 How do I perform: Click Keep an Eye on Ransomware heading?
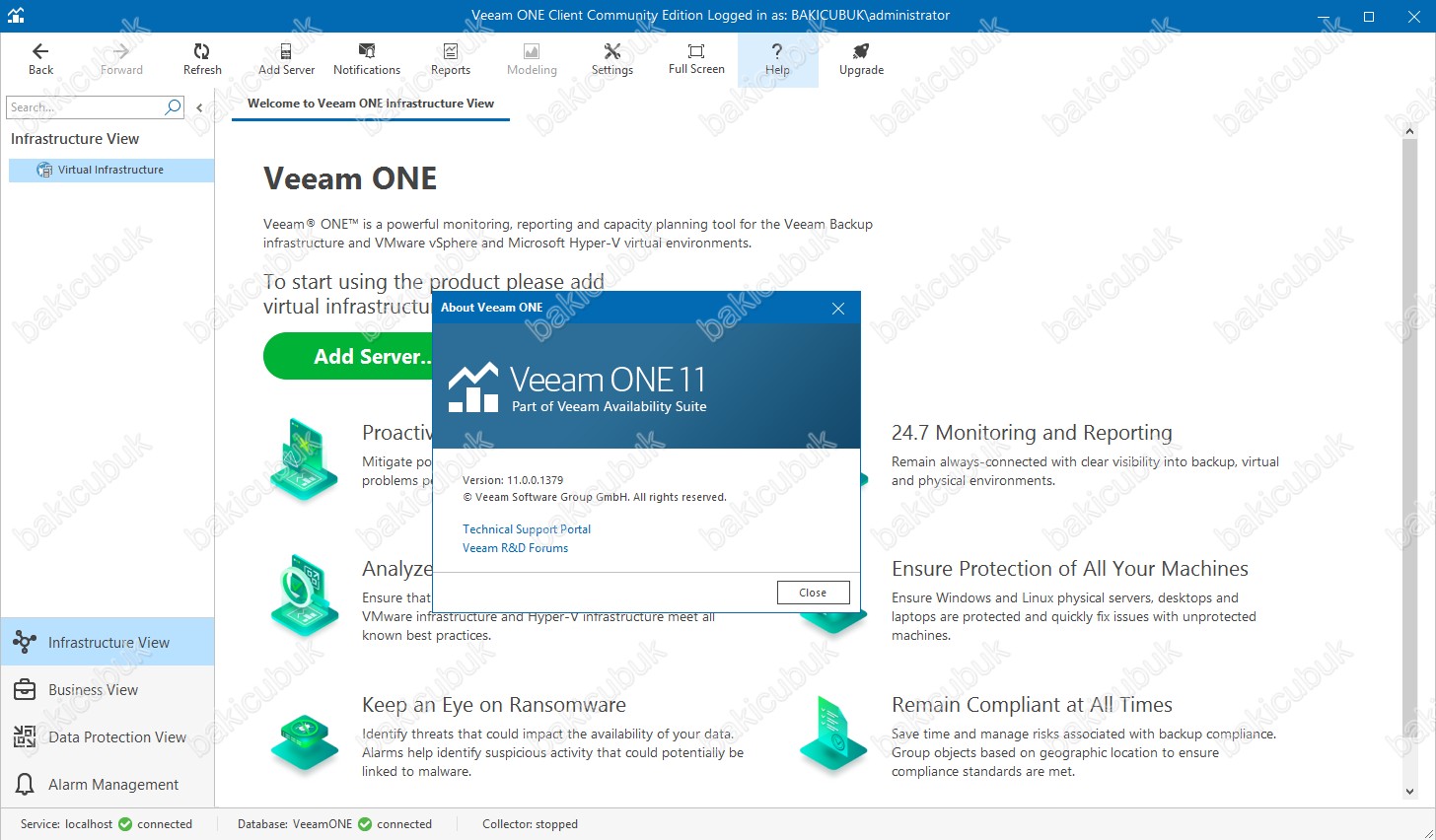(x=494, y=705)
